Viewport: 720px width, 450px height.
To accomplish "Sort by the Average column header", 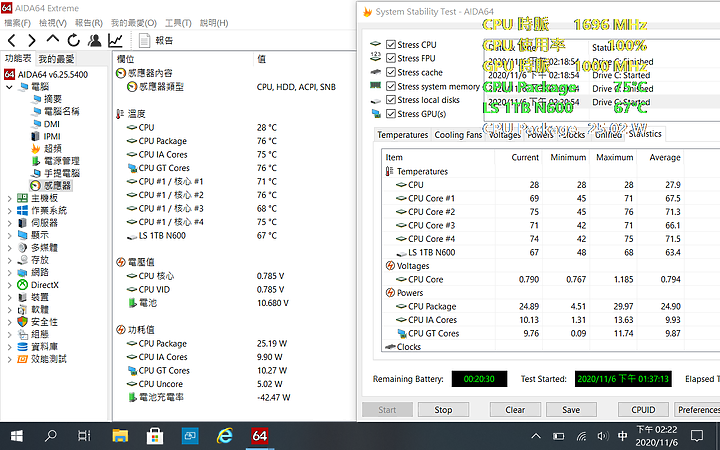I will [x=661, y=158].
